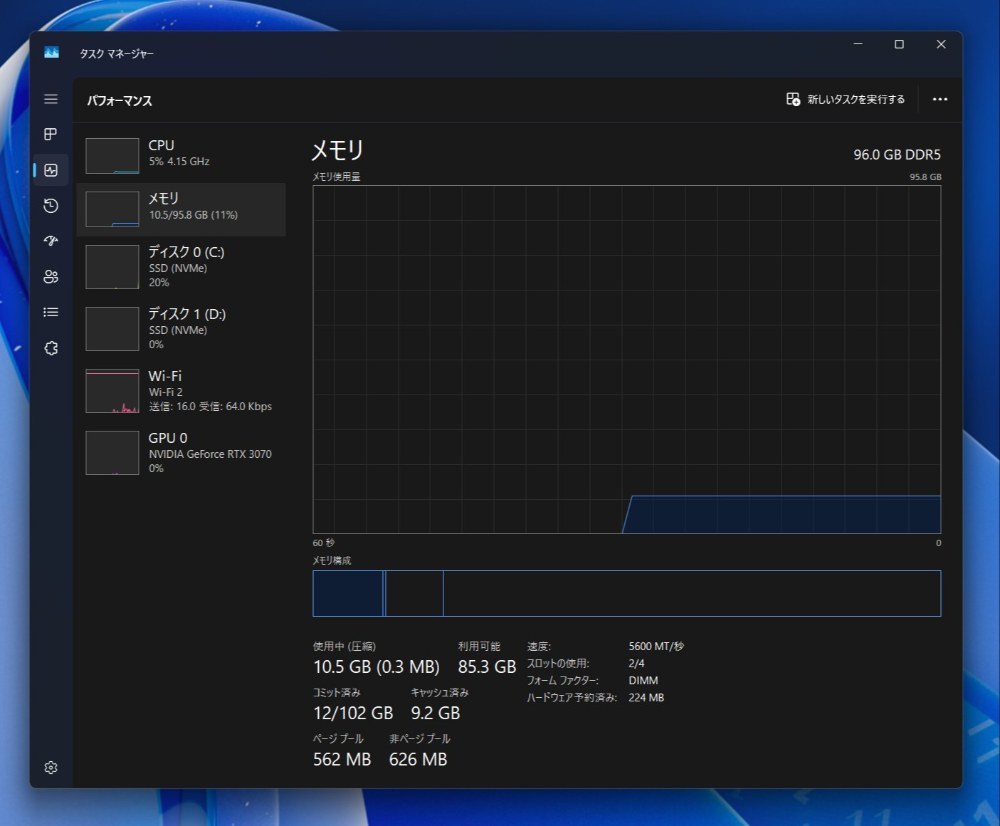Click the 10.5 GB (0.3 MB) in-use value

pyautogui.click(x=376, y=667)
